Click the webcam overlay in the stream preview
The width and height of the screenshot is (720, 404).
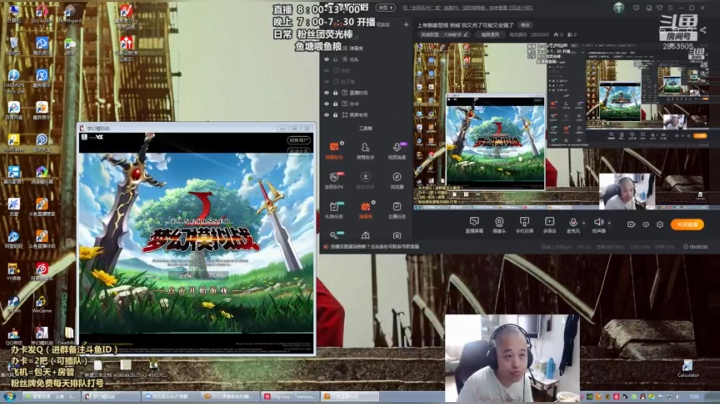627,191
